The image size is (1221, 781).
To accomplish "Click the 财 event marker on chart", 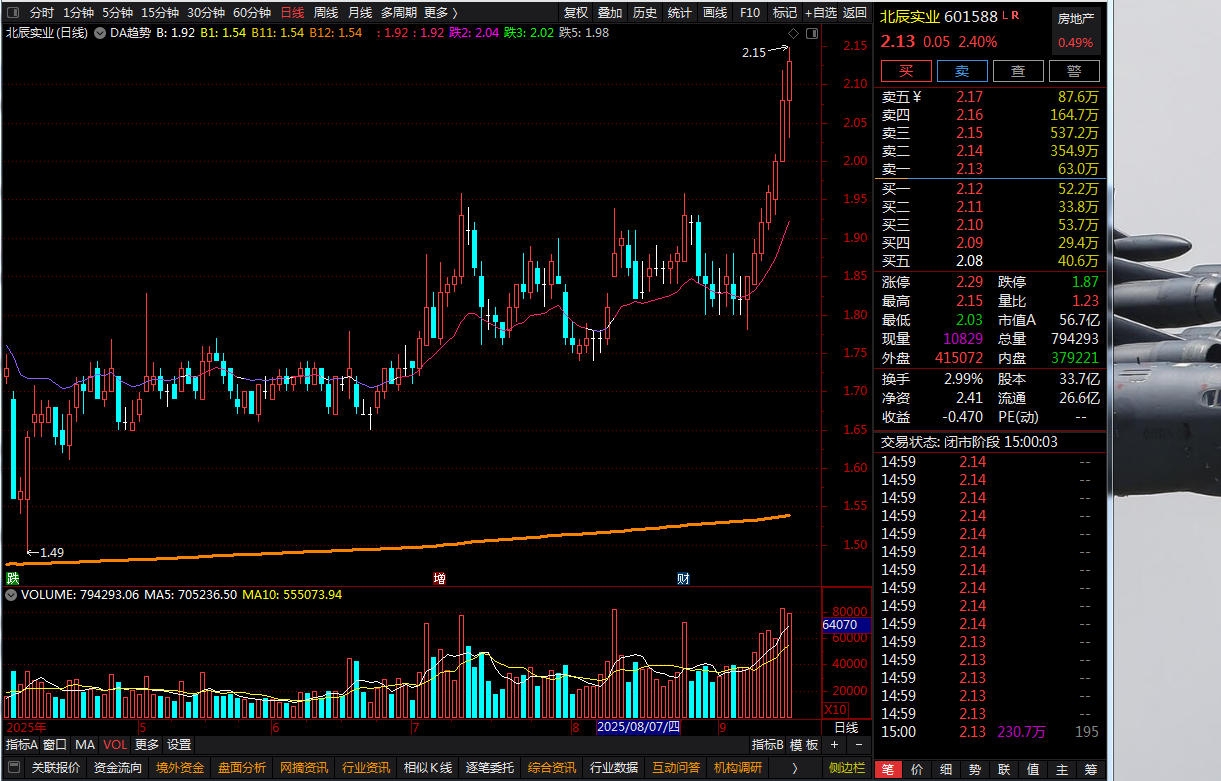I will 683,578.
